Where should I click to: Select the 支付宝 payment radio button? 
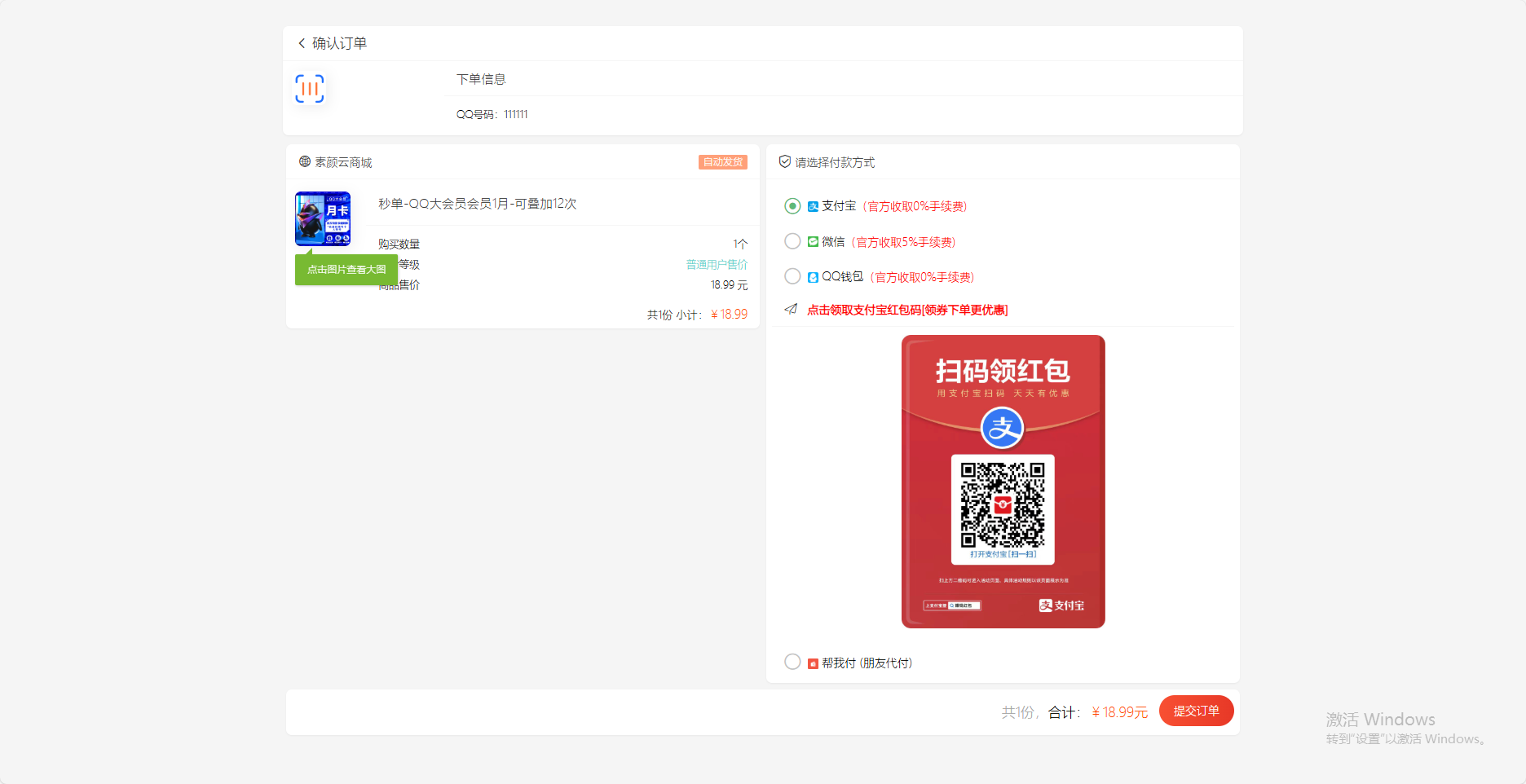click(x=792, y=206)
